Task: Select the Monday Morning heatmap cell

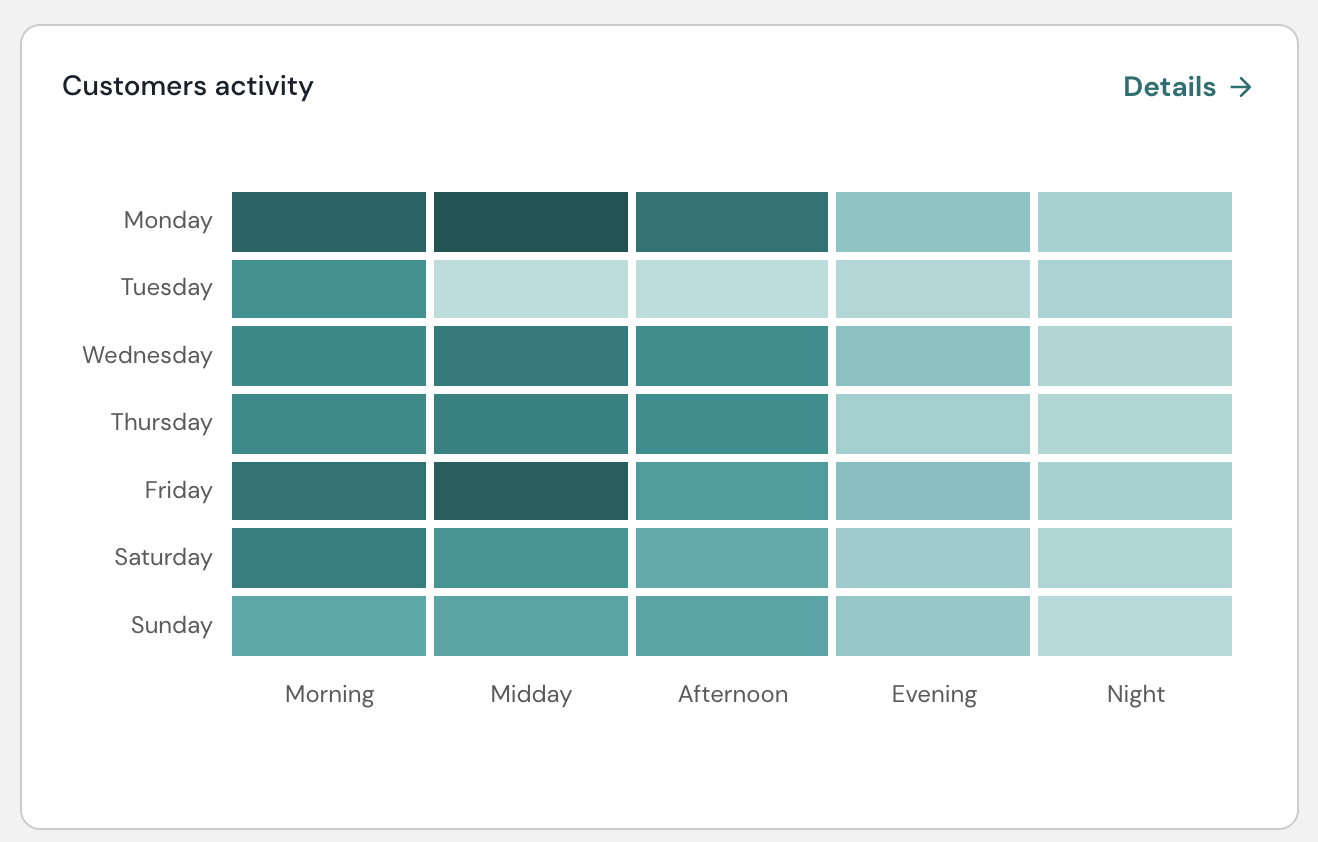Action: click(x=329, y=222)
